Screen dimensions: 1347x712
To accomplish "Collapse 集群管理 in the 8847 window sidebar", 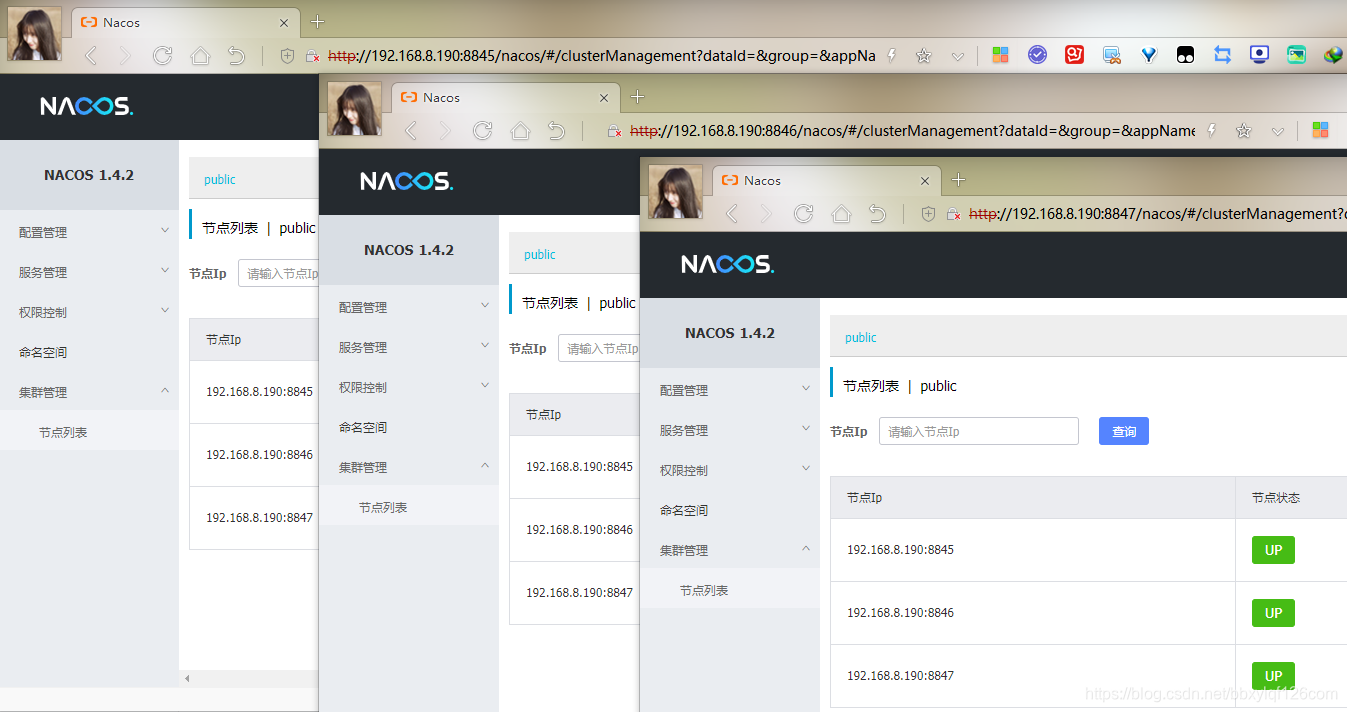I will (730, 550).
